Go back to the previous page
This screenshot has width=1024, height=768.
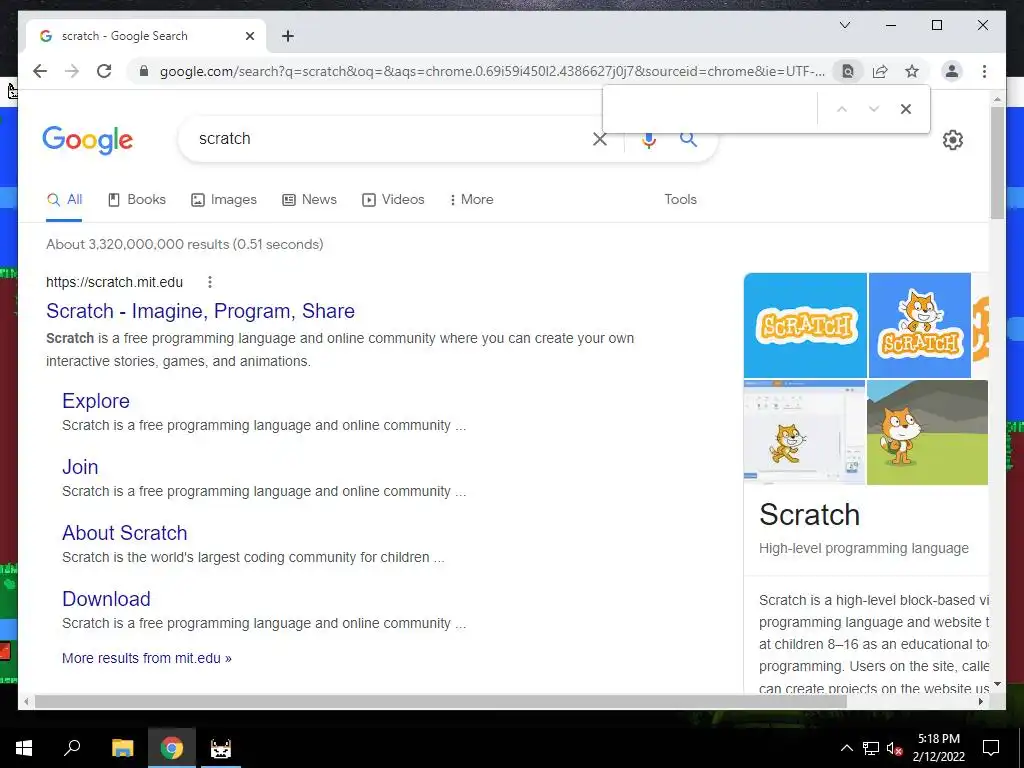tap(40, 71)
